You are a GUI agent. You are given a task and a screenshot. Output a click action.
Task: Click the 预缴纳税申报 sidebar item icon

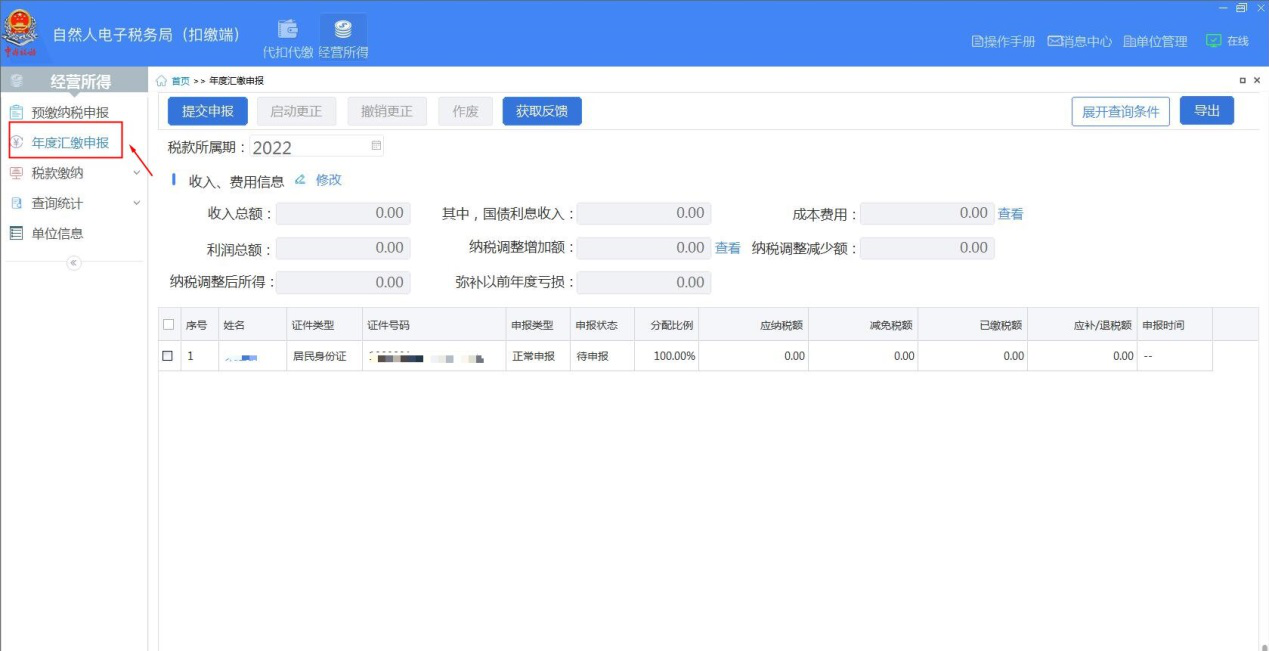(x=16, y=113)
